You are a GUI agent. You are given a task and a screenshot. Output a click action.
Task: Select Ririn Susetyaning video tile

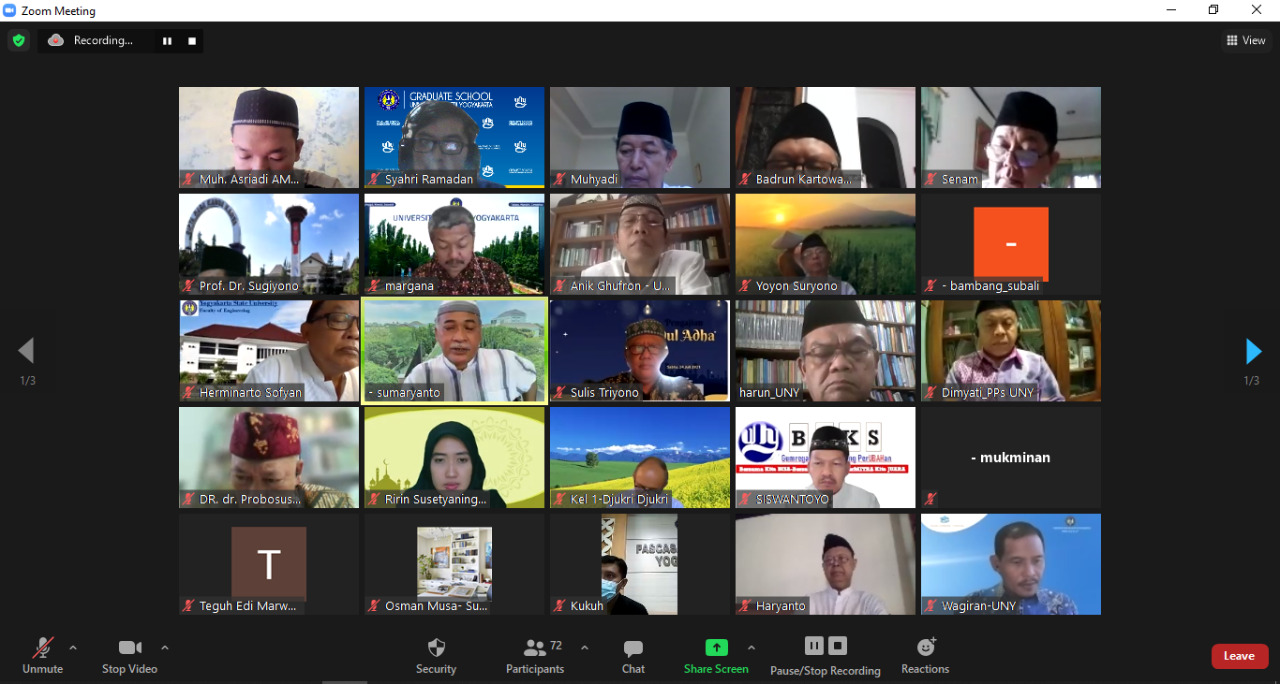tap(454, 457)
